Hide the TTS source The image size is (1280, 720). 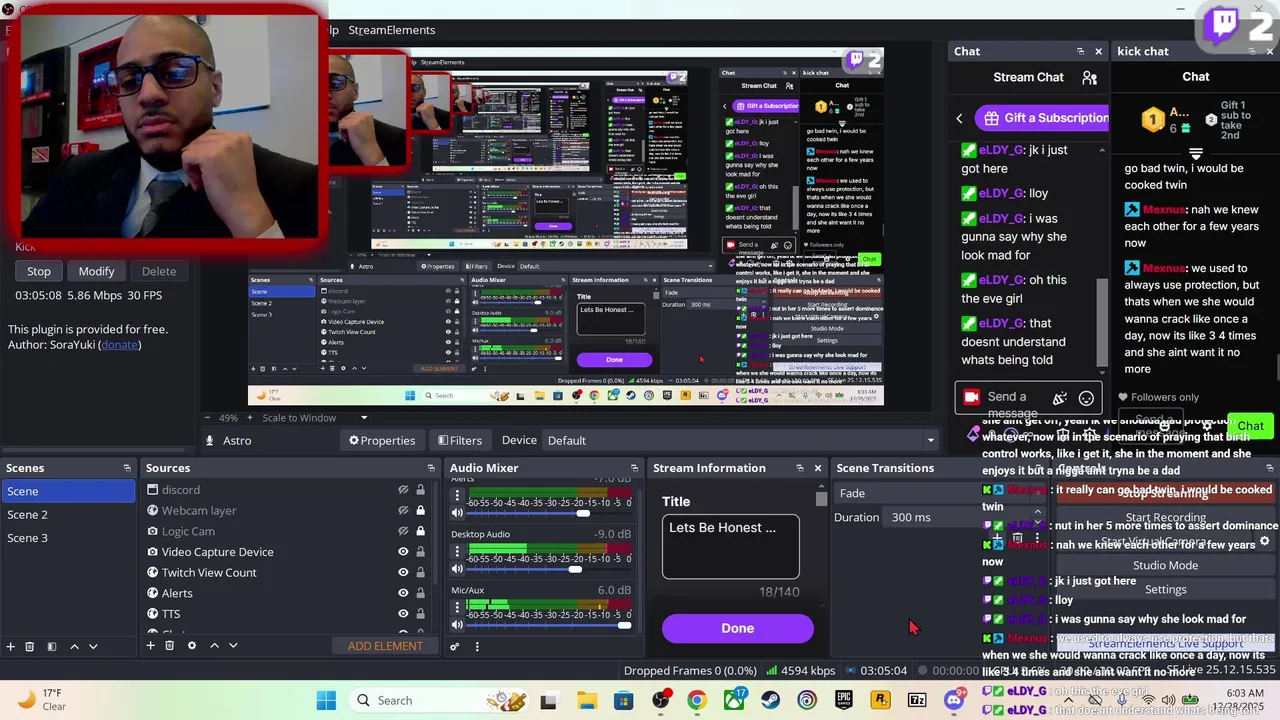tap(403, 613)
